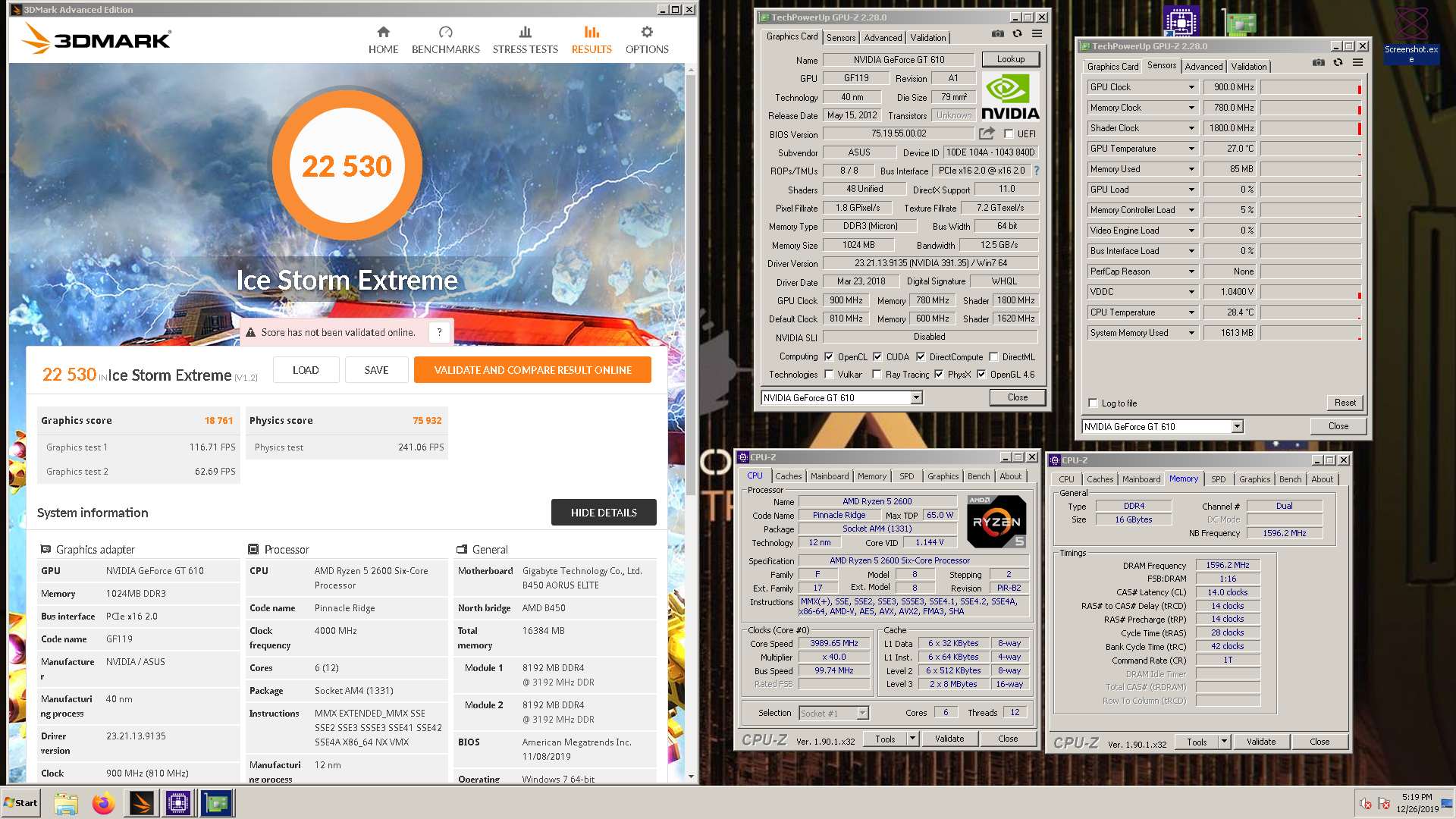This screenshot has width=1456, height=819.
Task: Toggle the UEFI checkbox
Action: 1009,133
